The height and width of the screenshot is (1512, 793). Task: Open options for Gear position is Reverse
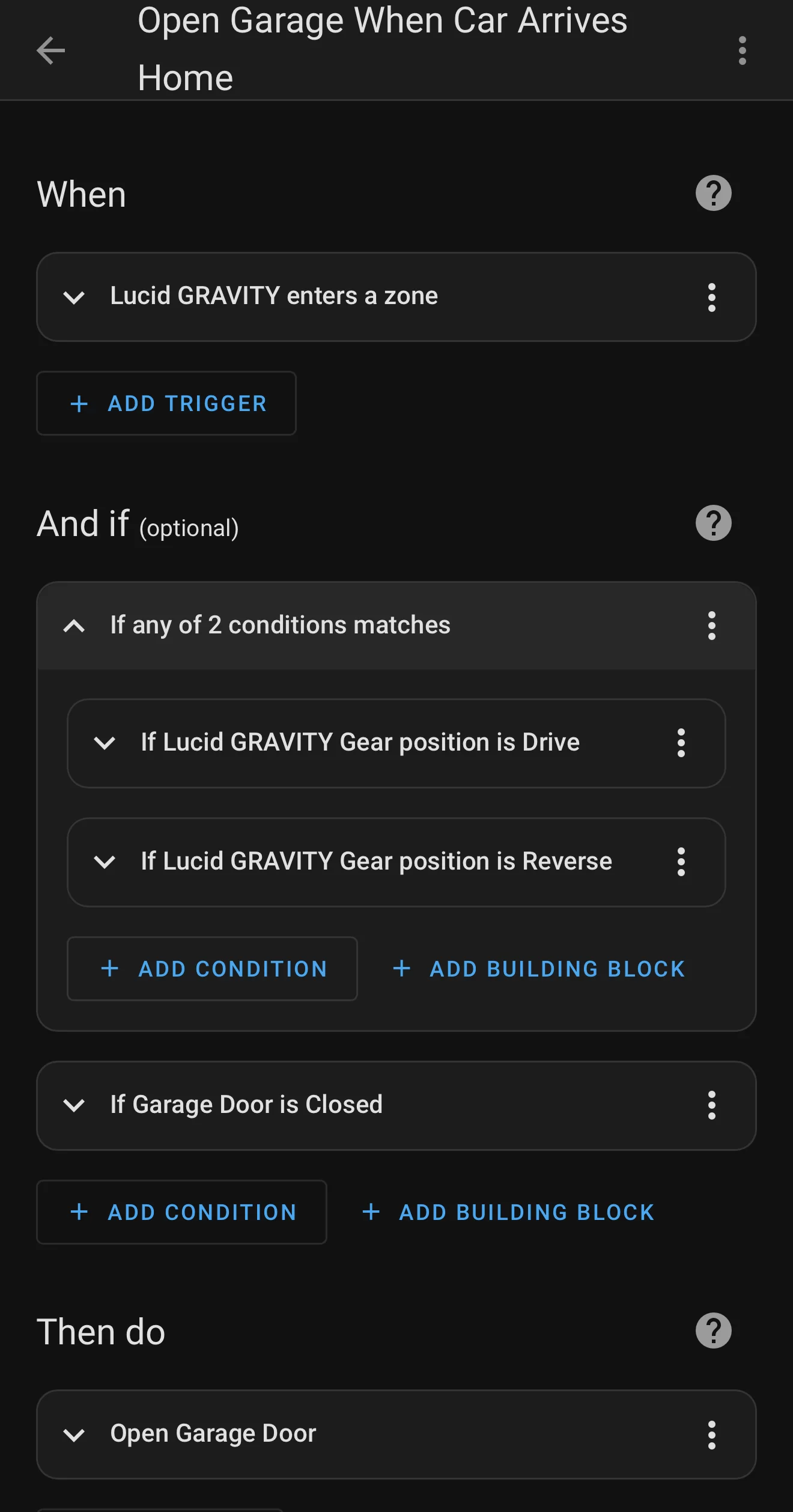[681, 862]
